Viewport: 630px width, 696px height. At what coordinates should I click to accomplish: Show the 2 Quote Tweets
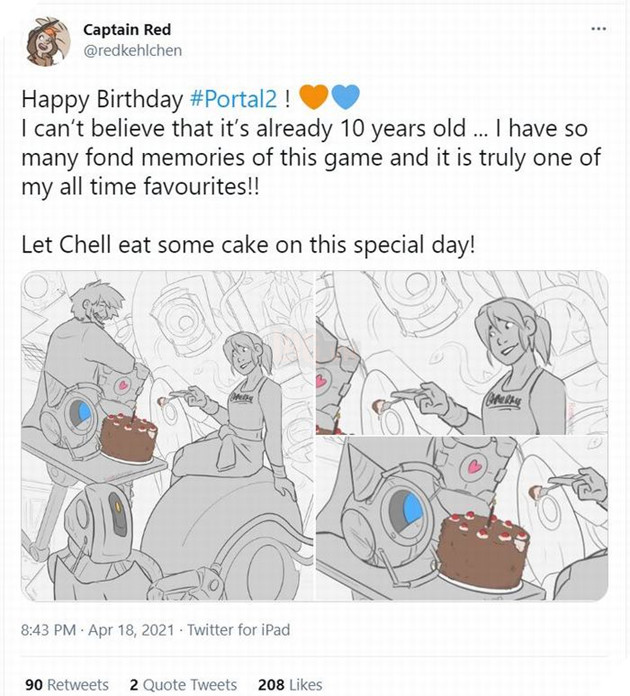tap(183, 684)
